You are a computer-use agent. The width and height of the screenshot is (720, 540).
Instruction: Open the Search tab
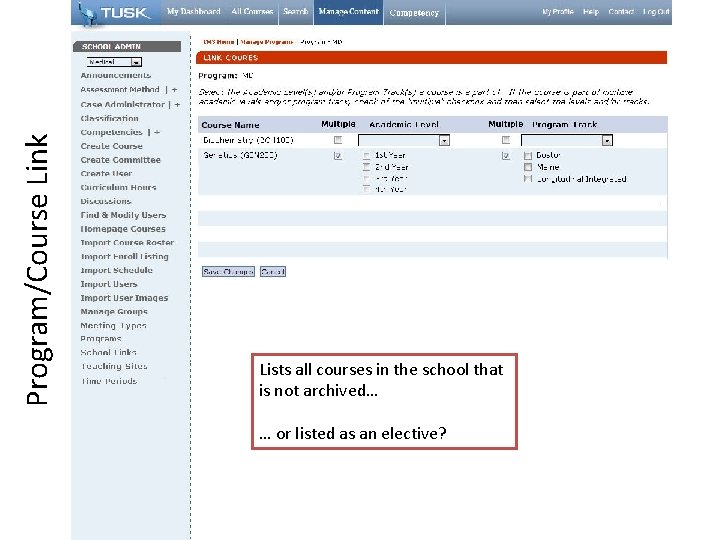click(296, 11)
